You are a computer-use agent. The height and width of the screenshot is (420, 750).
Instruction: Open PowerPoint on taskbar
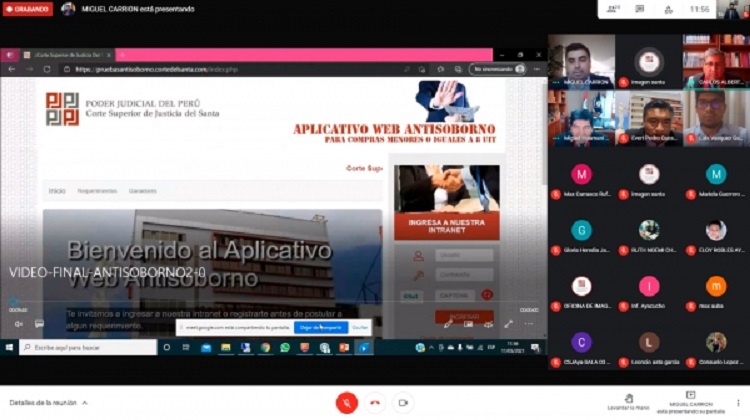[344, 348]
